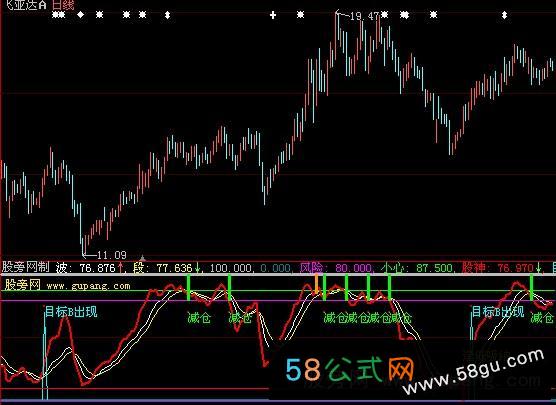Click the 11.09 low price label
The height and width of the screenshot is (405, 556).
click(112, 255)
